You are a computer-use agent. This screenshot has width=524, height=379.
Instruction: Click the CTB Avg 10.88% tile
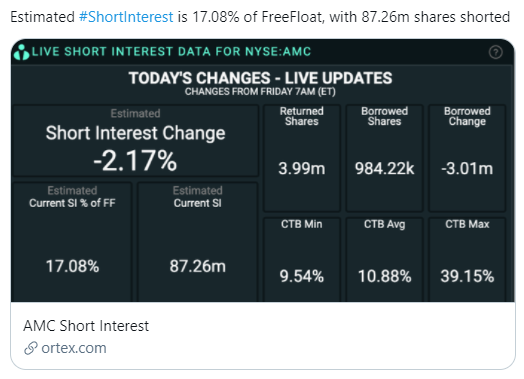(384, 260)
